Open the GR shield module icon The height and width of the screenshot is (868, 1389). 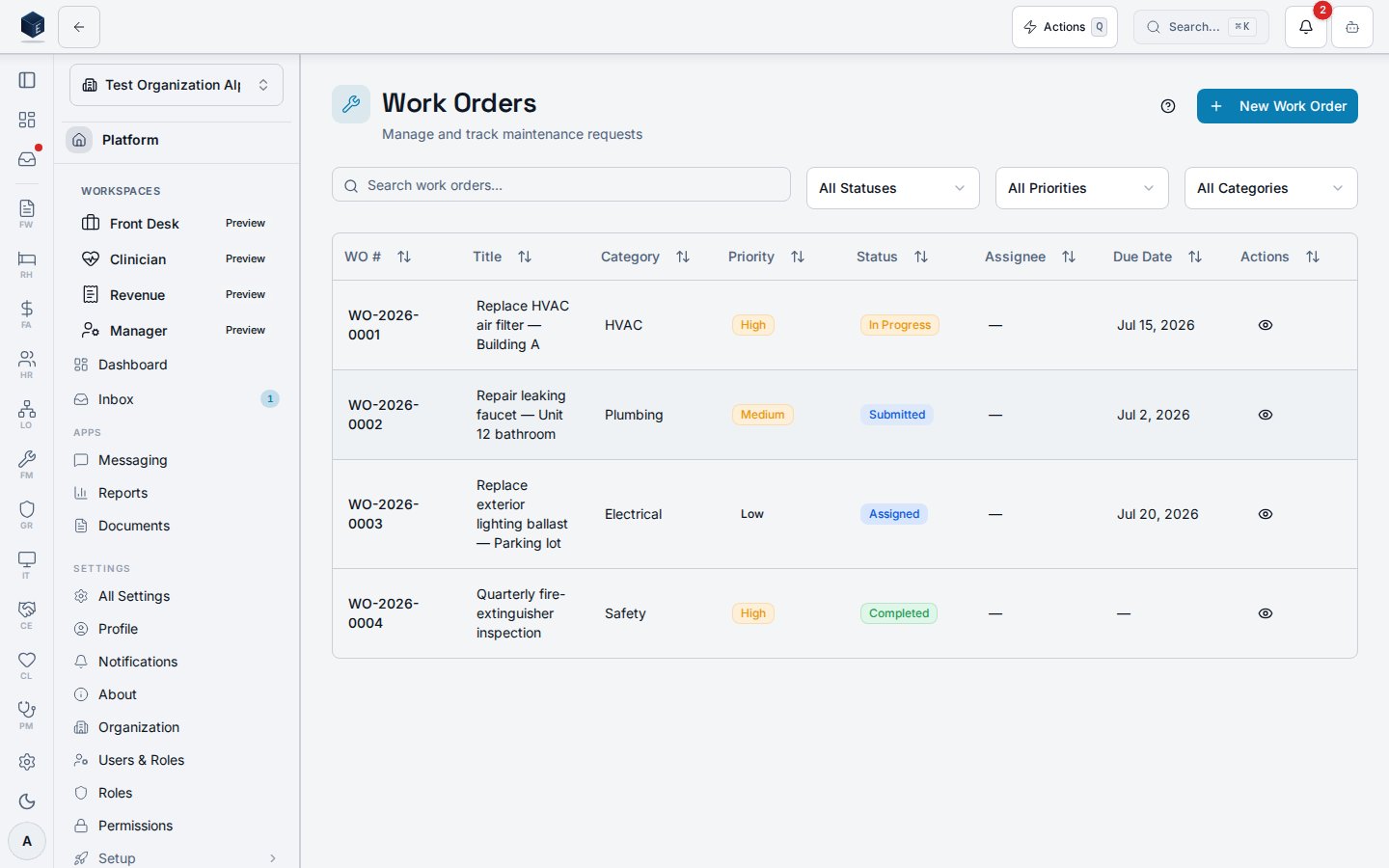tap(27, 514)
